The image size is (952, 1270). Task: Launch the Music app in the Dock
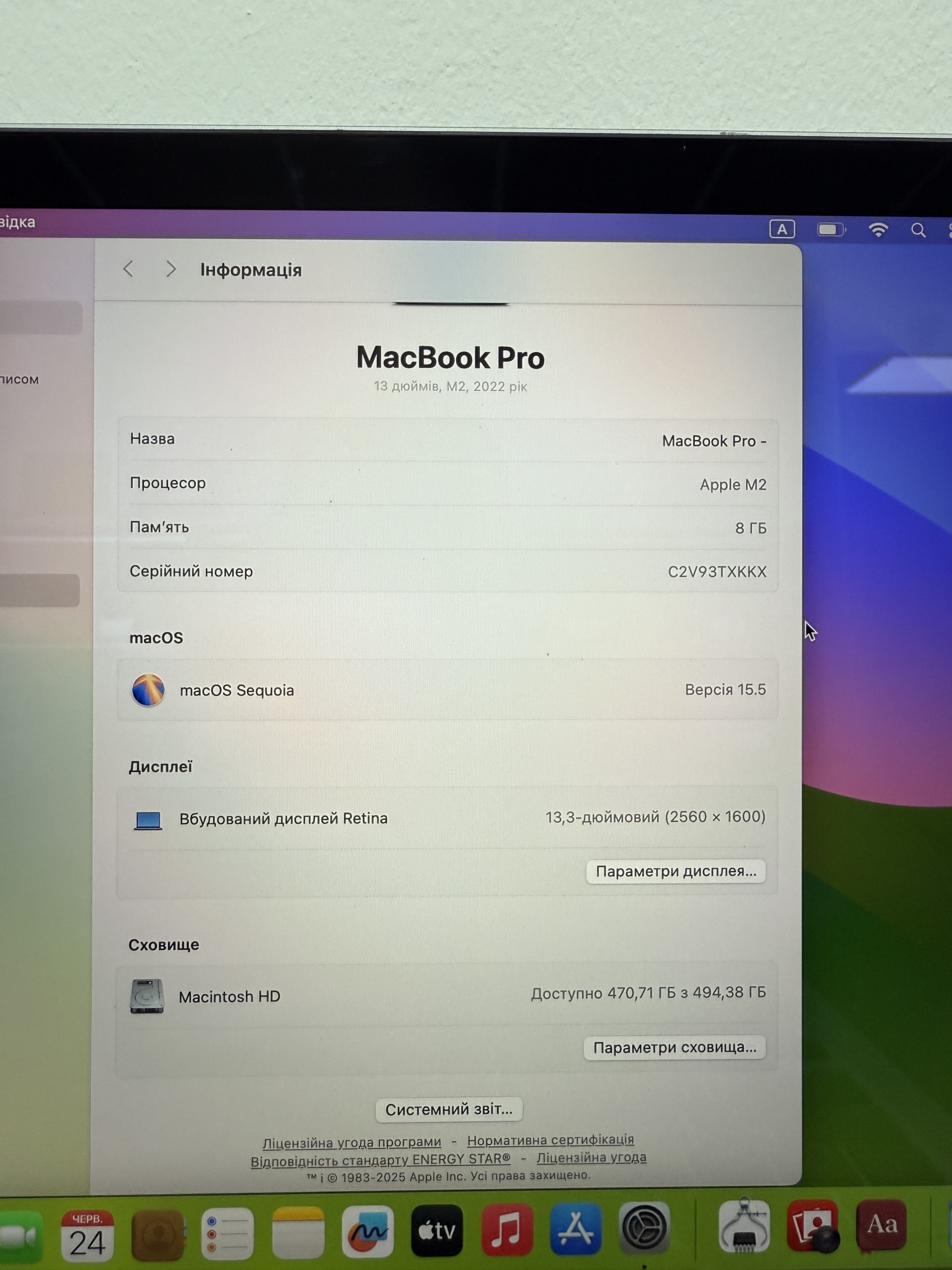507,1230
